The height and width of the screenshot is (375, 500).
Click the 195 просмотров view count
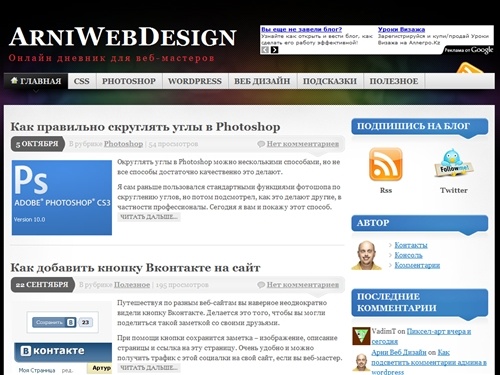coord(182,285)
